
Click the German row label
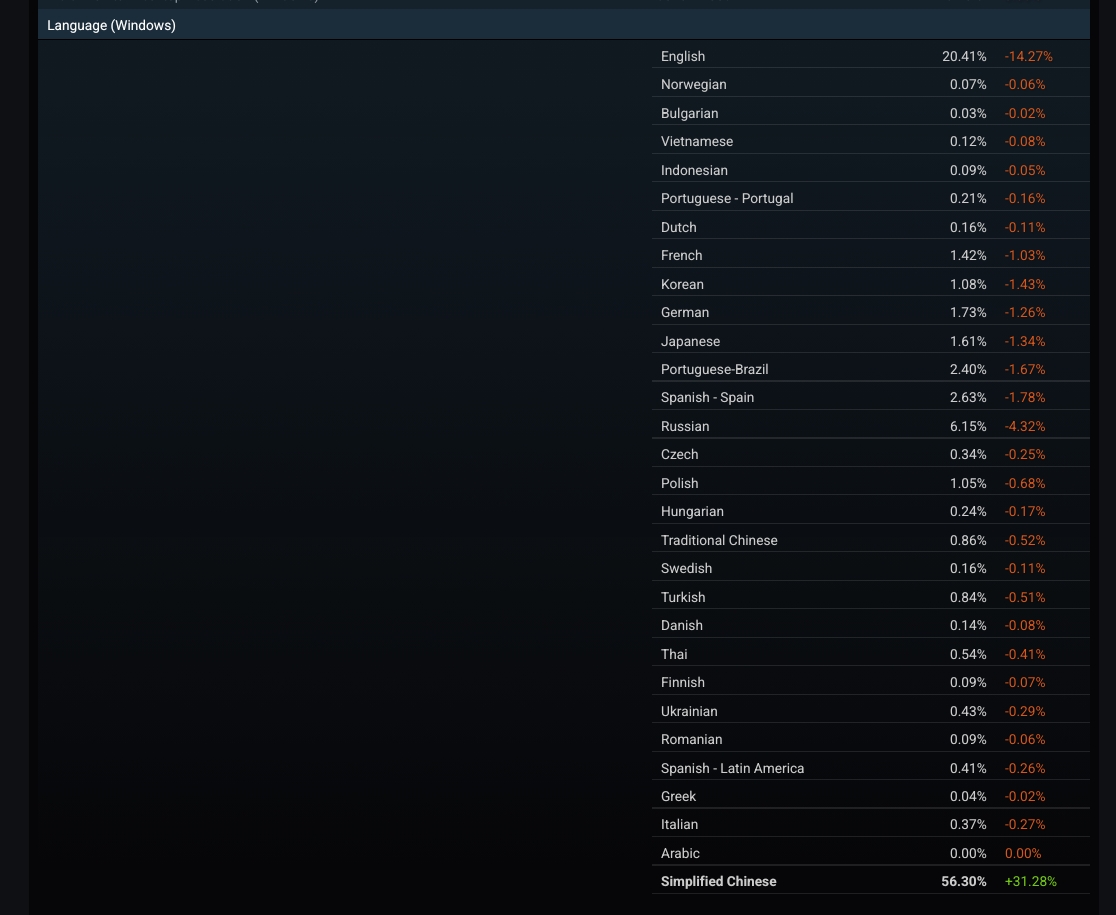click(685, 312)
